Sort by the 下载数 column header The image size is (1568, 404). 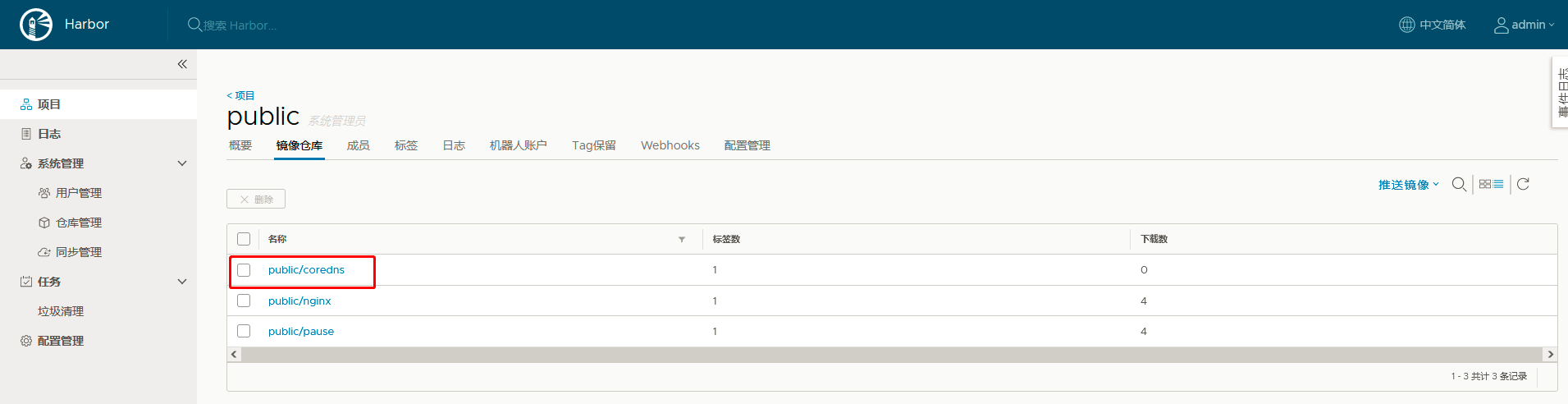[x=1154, y=239]
